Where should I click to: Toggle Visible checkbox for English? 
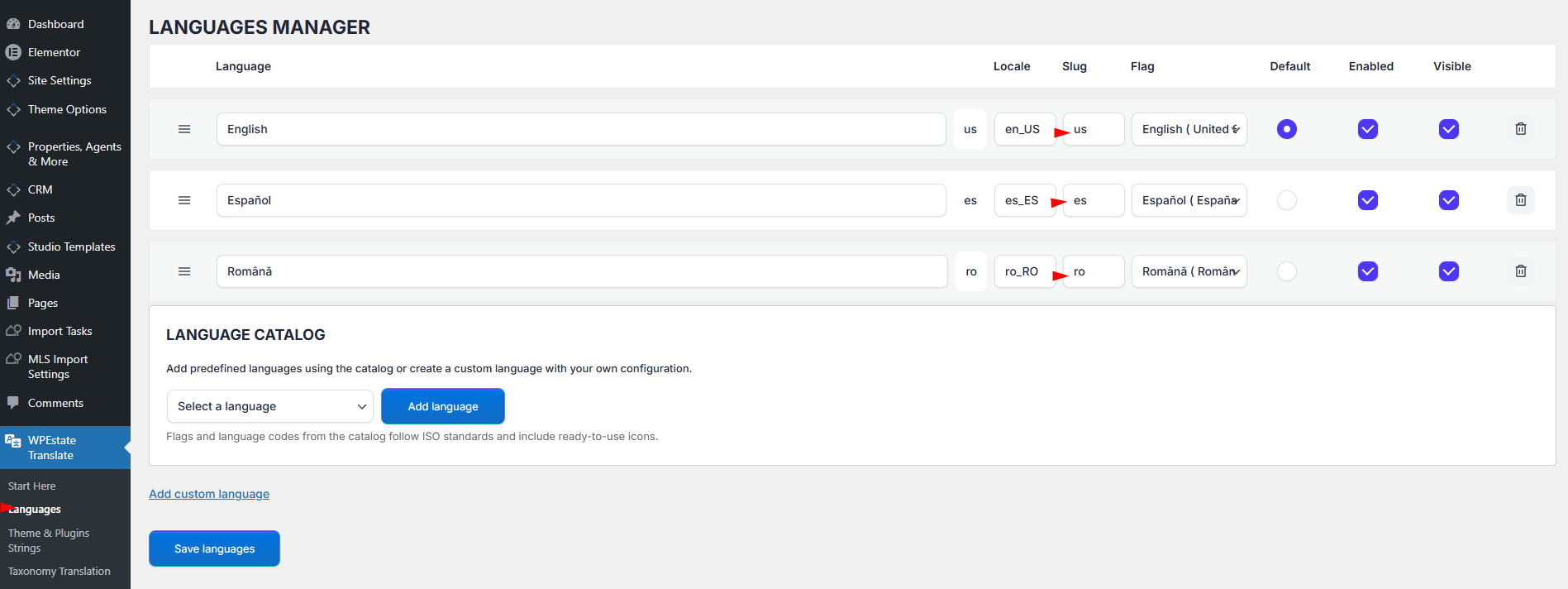(1448, 129)
